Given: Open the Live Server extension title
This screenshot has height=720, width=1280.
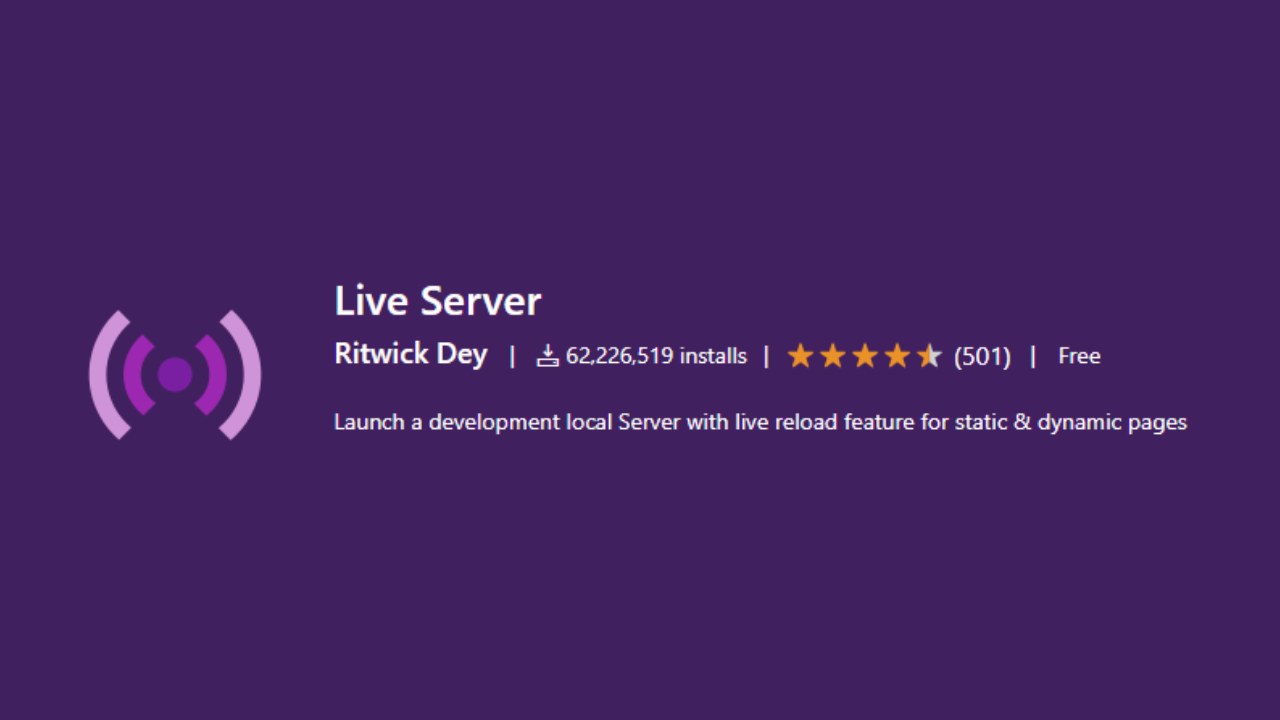Looking at the screenshot, I should click(437, 301).
